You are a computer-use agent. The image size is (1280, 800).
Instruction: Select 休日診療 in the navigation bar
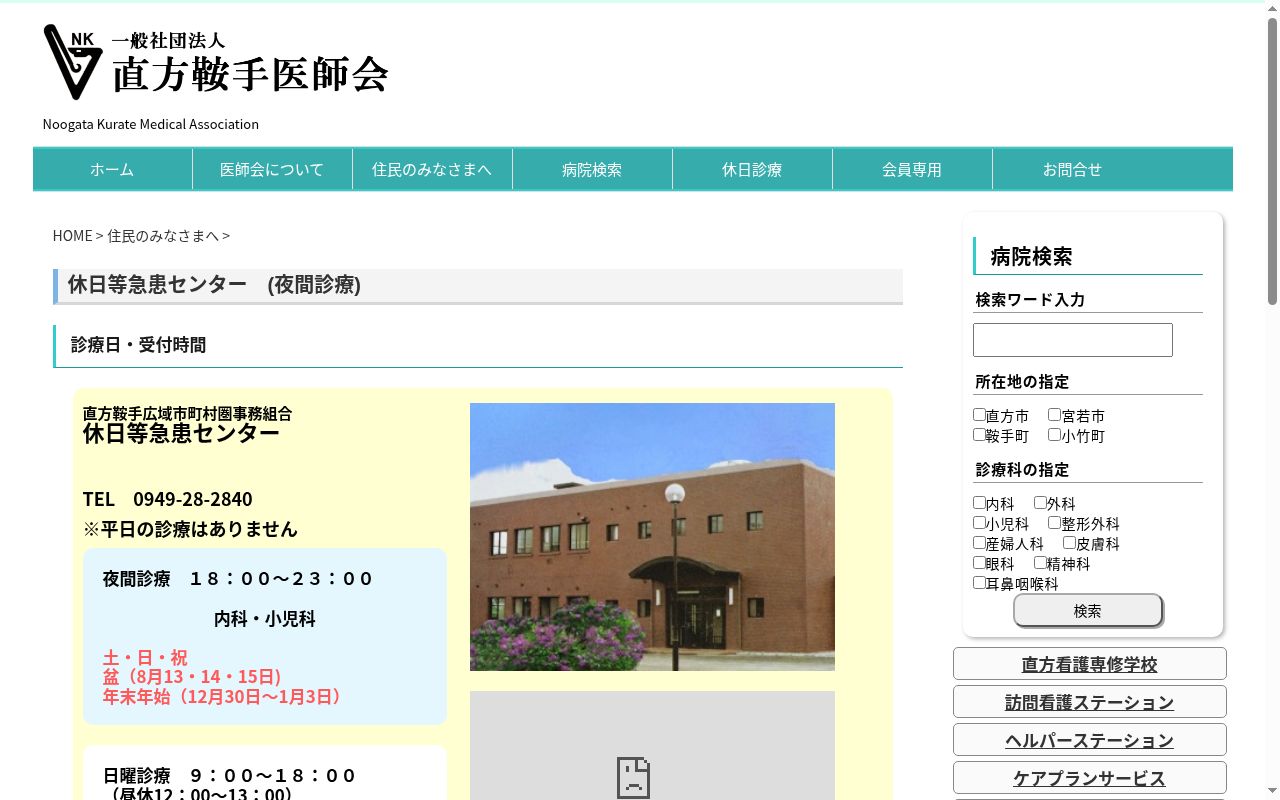click(x=752, y=169)
